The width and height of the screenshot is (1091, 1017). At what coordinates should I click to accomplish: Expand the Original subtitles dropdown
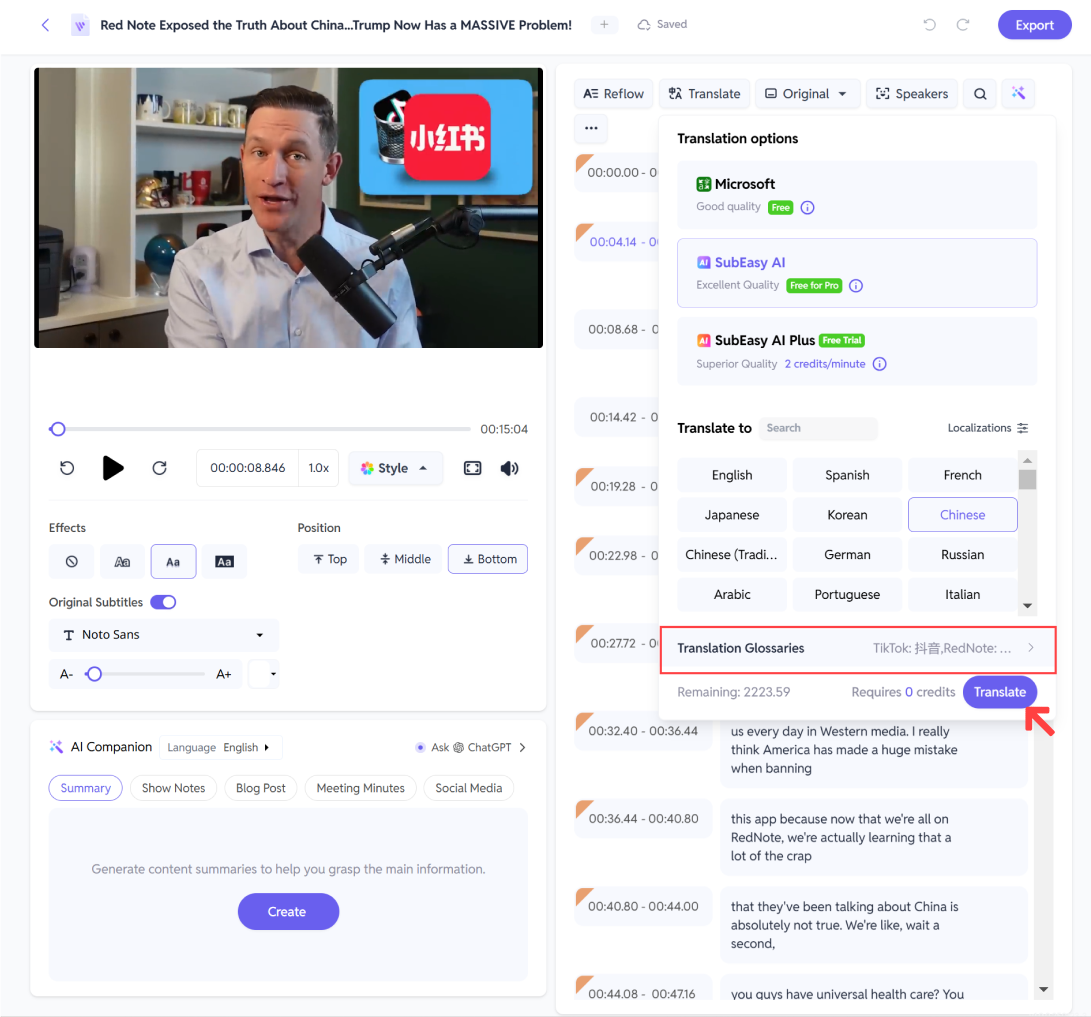tap(807, 94)
